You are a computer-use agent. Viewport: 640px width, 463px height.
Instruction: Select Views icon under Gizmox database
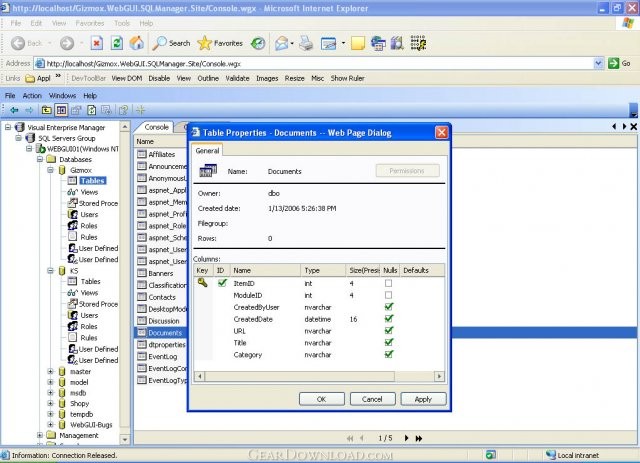point(72,191)
